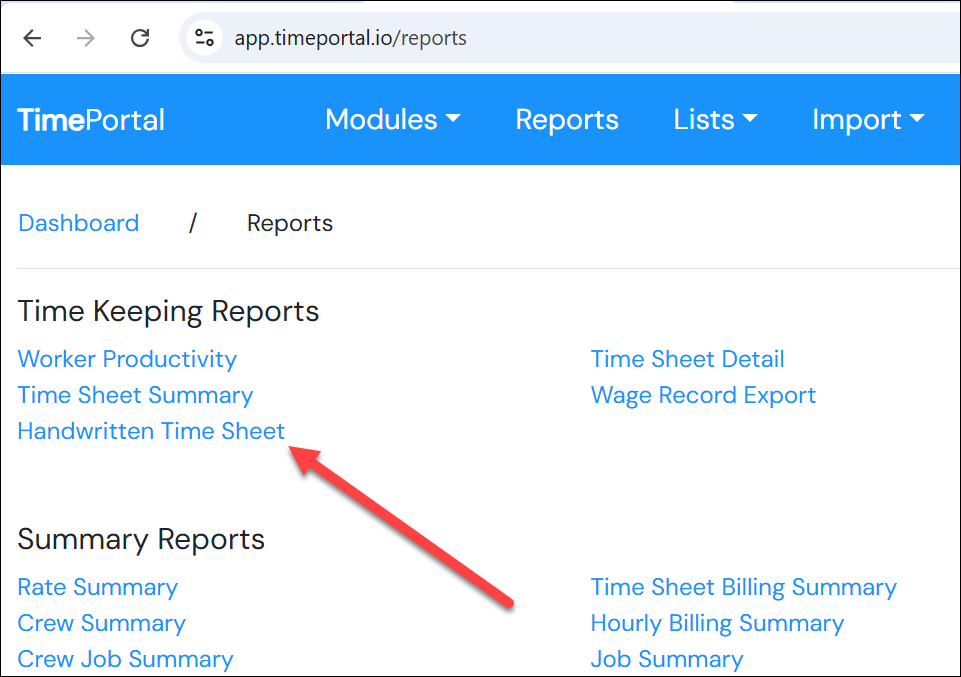Image resolution: width=961 pixels, height=677 pixels.
Task: Open the Rate Summary report
Action: click(97, 588)
